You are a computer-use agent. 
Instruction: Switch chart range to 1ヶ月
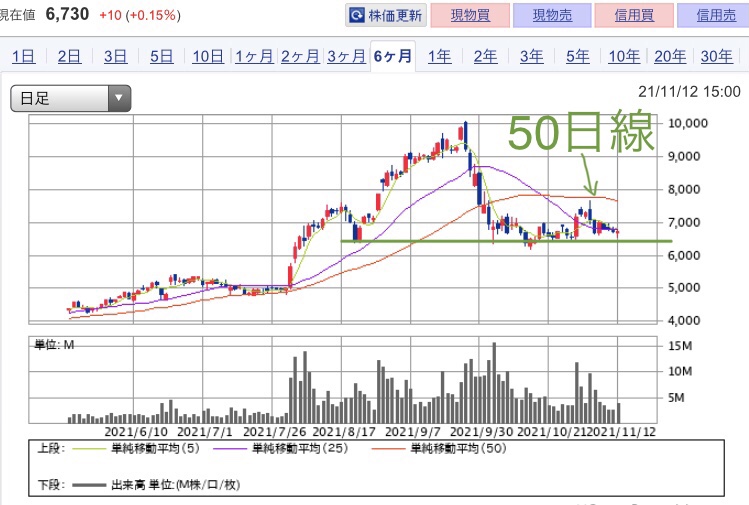254,56
